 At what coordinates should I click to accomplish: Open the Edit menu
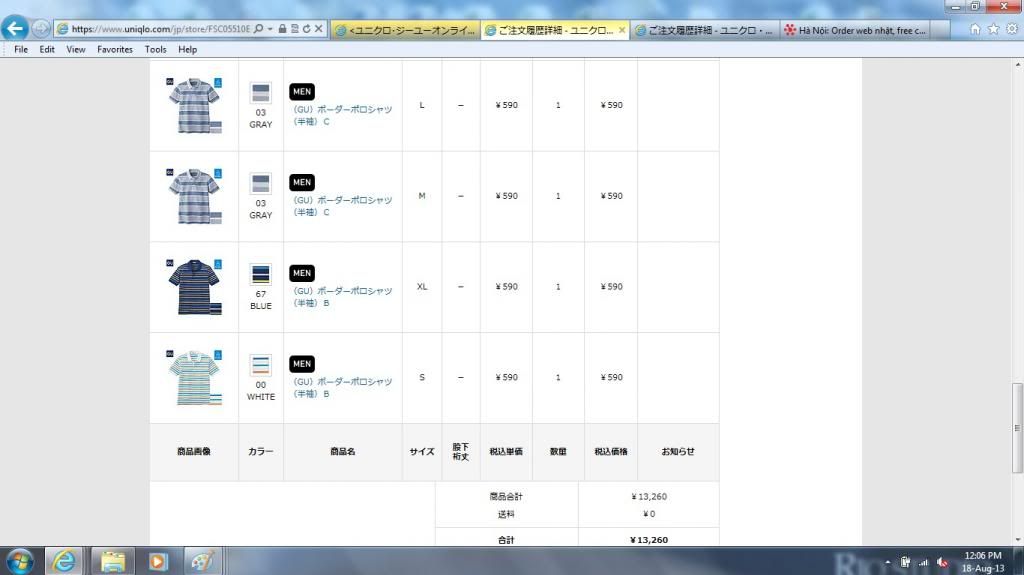(x=47, y=49)
